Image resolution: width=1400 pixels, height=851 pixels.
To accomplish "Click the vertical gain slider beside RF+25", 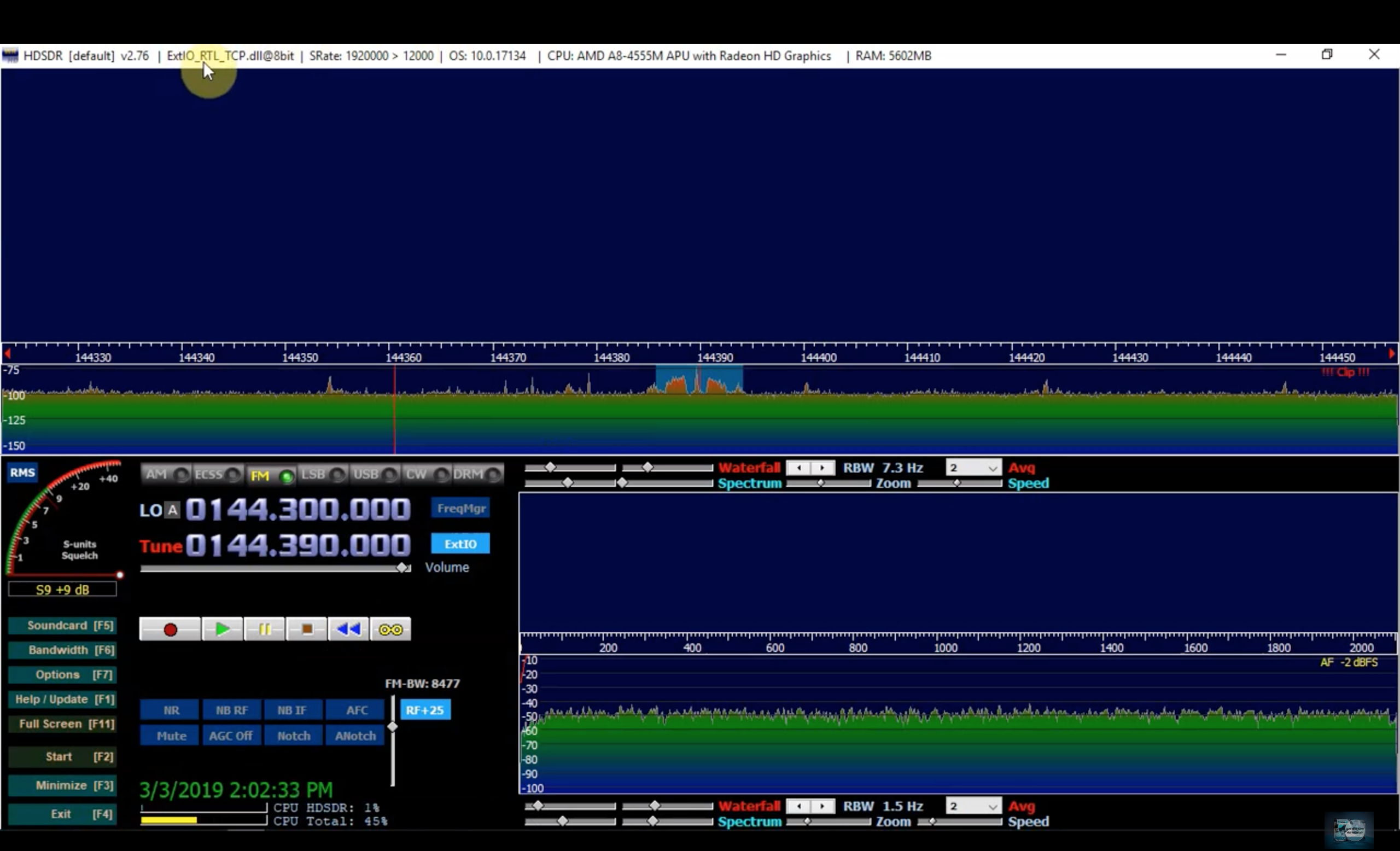I will pos(392,741).
